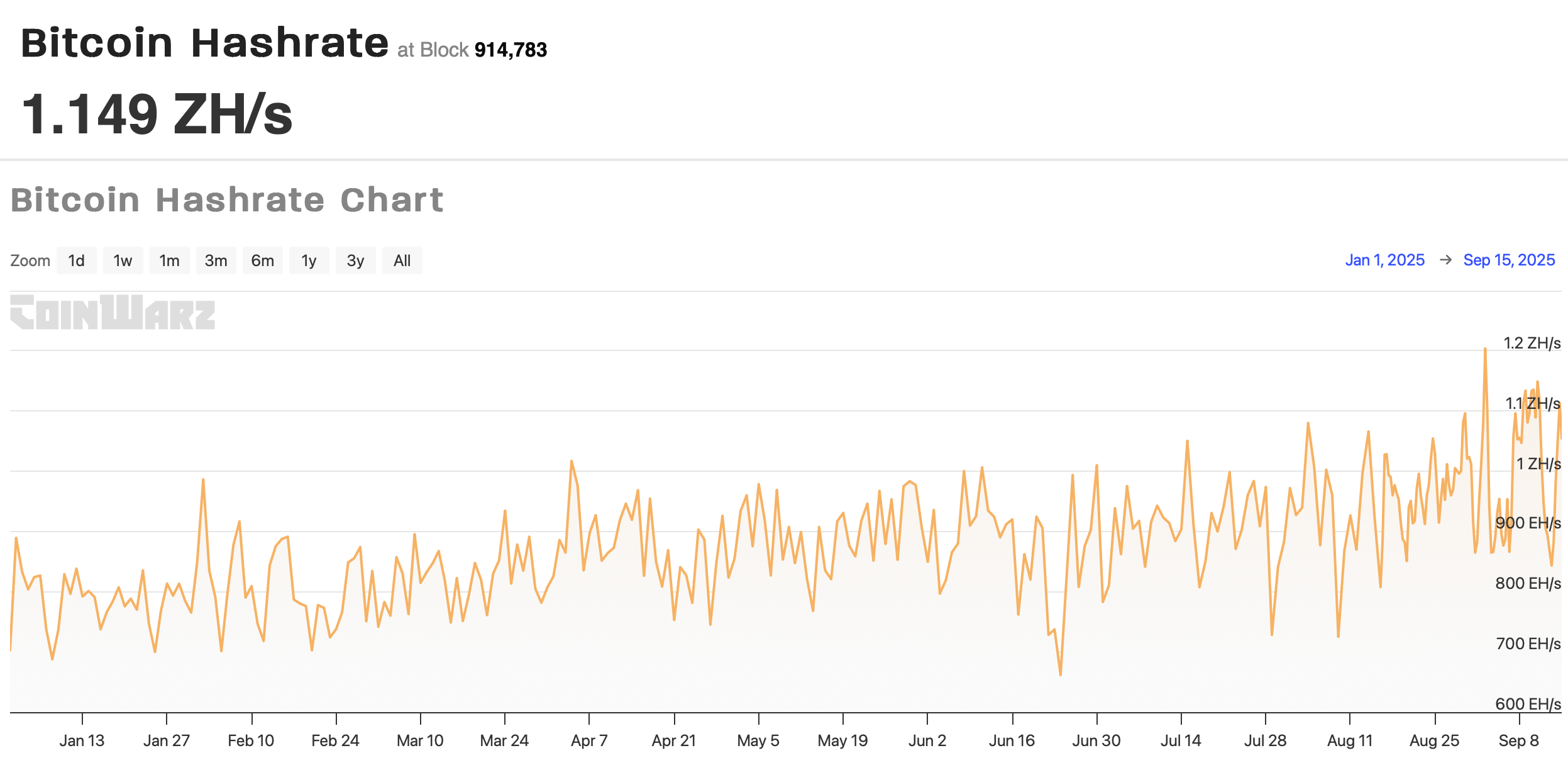Viewport: 1568px width, 770px height.
Task: Click the Sep 8 date label
Action: point(1518,740)
